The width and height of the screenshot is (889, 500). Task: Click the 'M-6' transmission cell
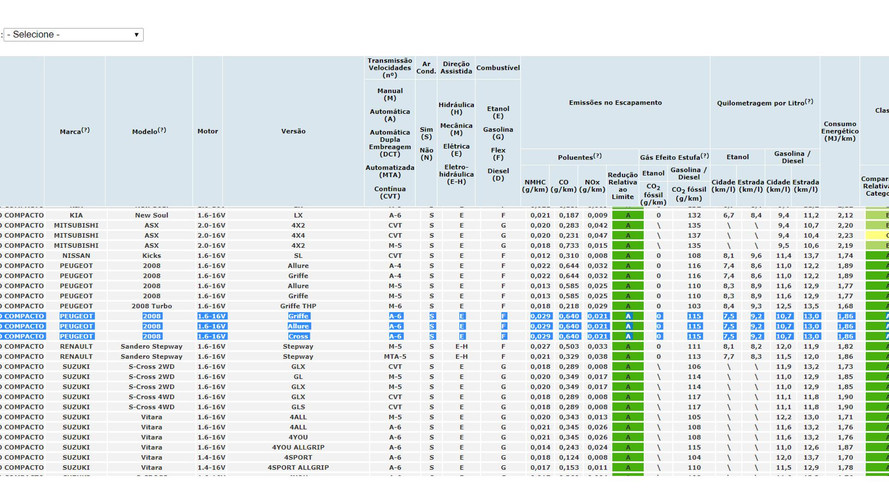pyautogui.click(x=395, y=306)
